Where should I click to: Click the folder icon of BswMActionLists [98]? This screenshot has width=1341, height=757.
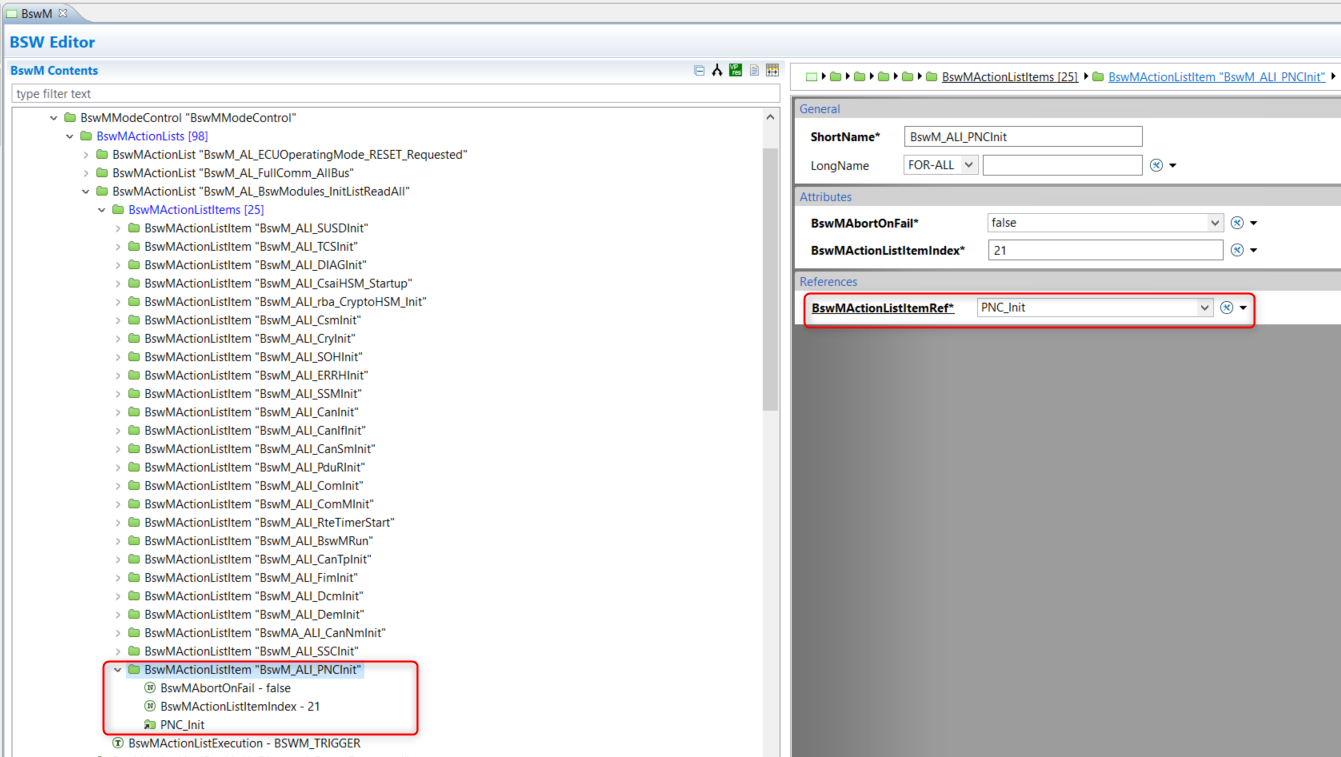point(86,136)
